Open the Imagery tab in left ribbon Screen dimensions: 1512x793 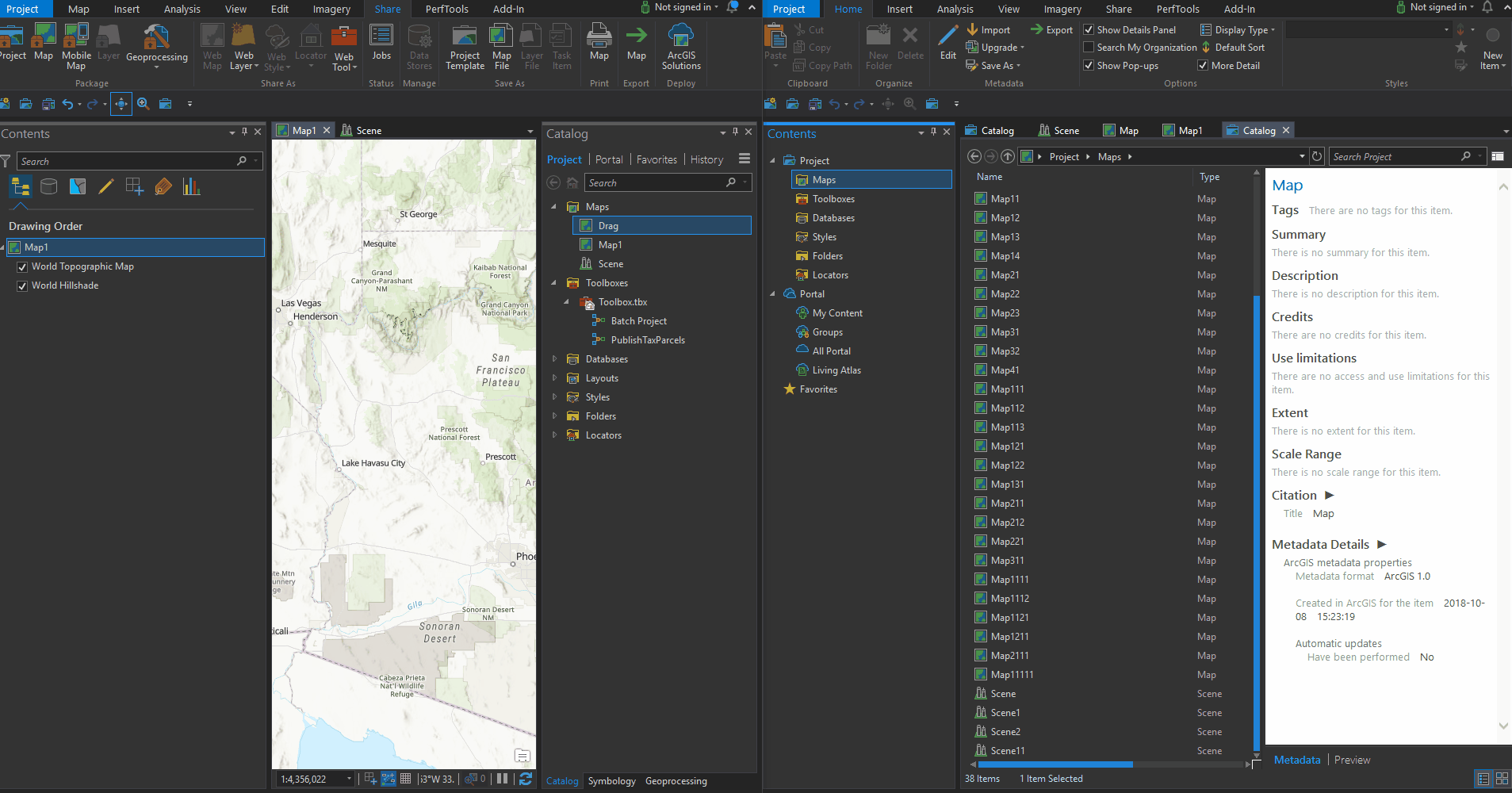pos(331,10)
